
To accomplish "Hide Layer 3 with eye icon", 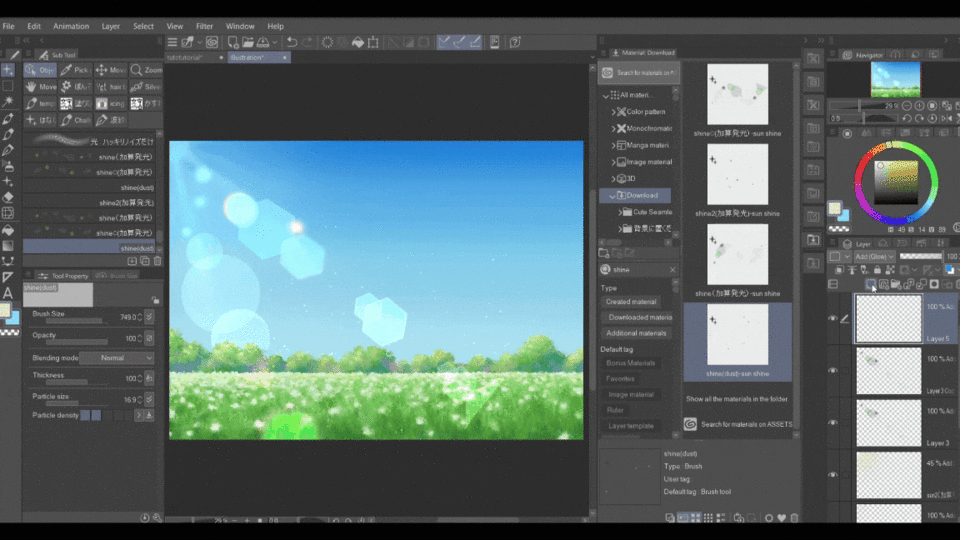I will pos(833,422).
